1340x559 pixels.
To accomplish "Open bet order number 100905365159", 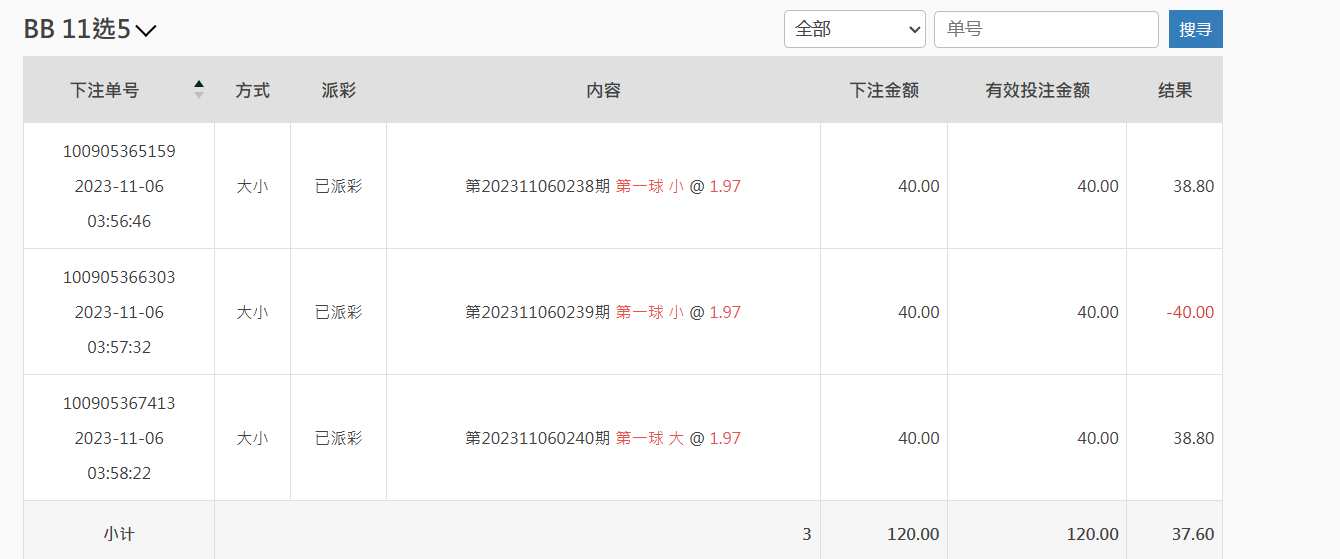I will [119, 152].
